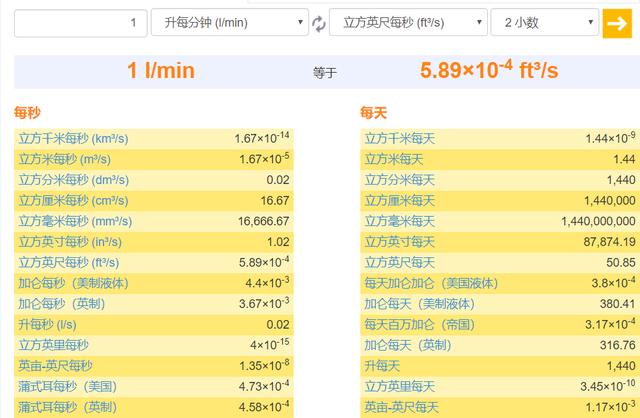Open the 2 小数 decimals dropdown

tap(544, 22)
